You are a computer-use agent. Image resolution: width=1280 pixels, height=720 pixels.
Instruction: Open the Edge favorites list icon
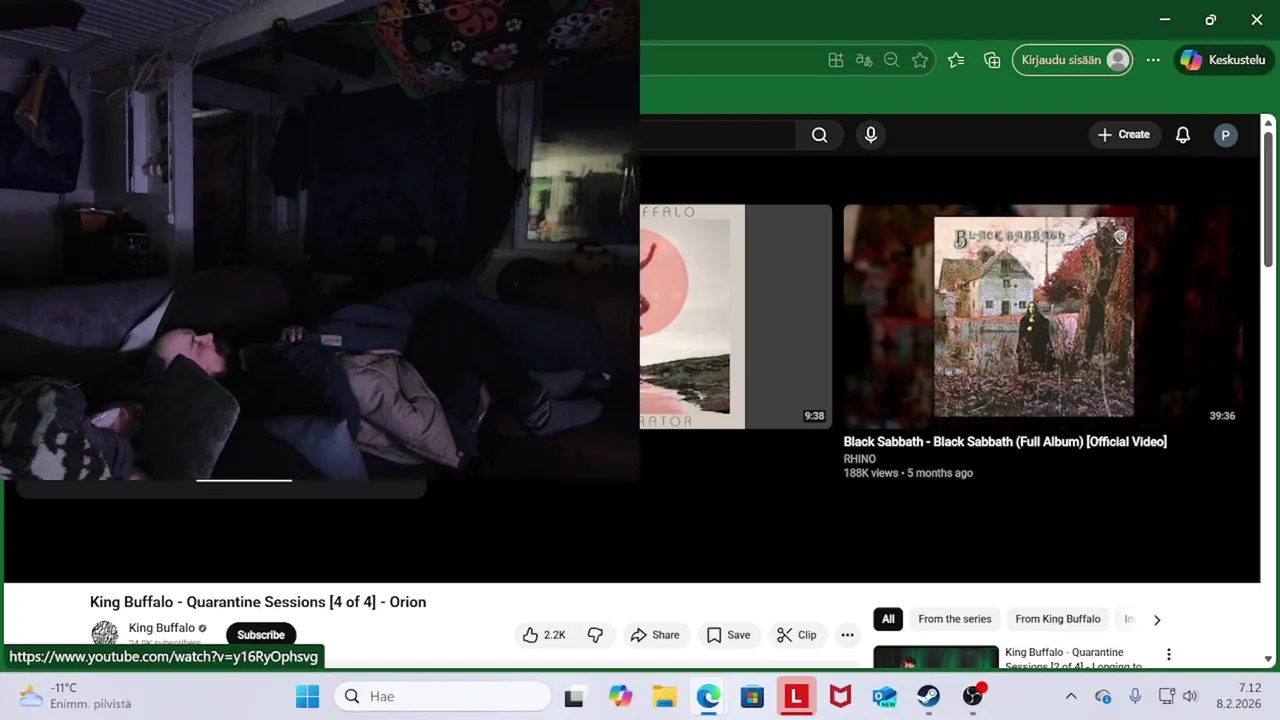point(956,60)
